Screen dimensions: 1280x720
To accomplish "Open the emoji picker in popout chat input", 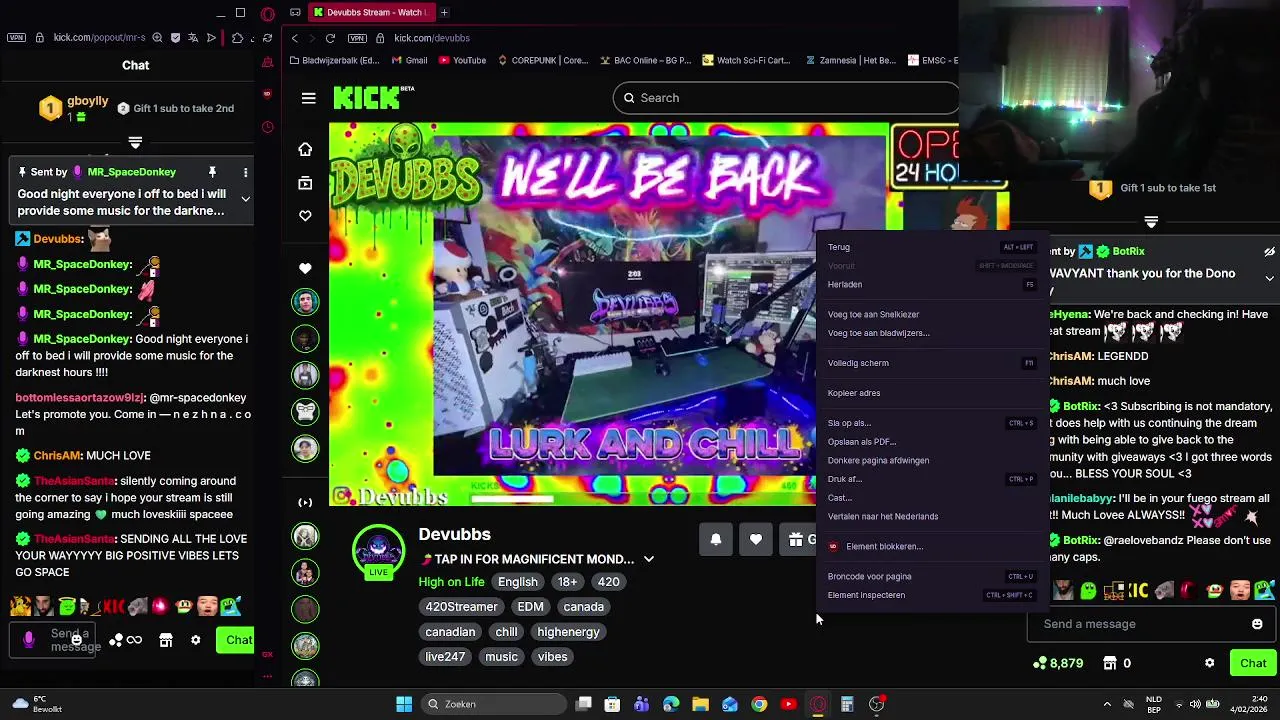I will click(76, 640).
